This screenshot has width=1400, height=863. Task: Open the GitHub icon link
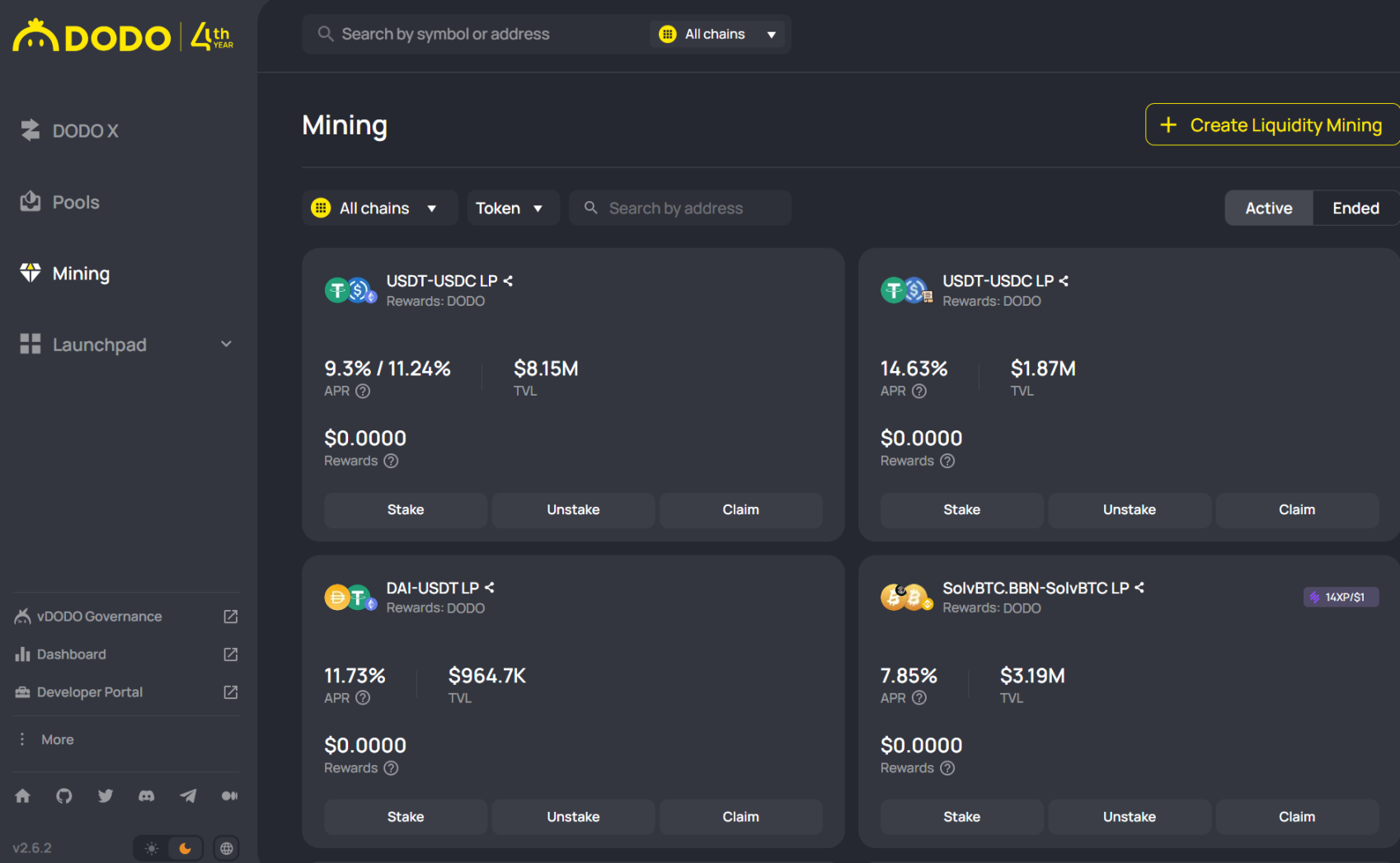coord(64,795)
